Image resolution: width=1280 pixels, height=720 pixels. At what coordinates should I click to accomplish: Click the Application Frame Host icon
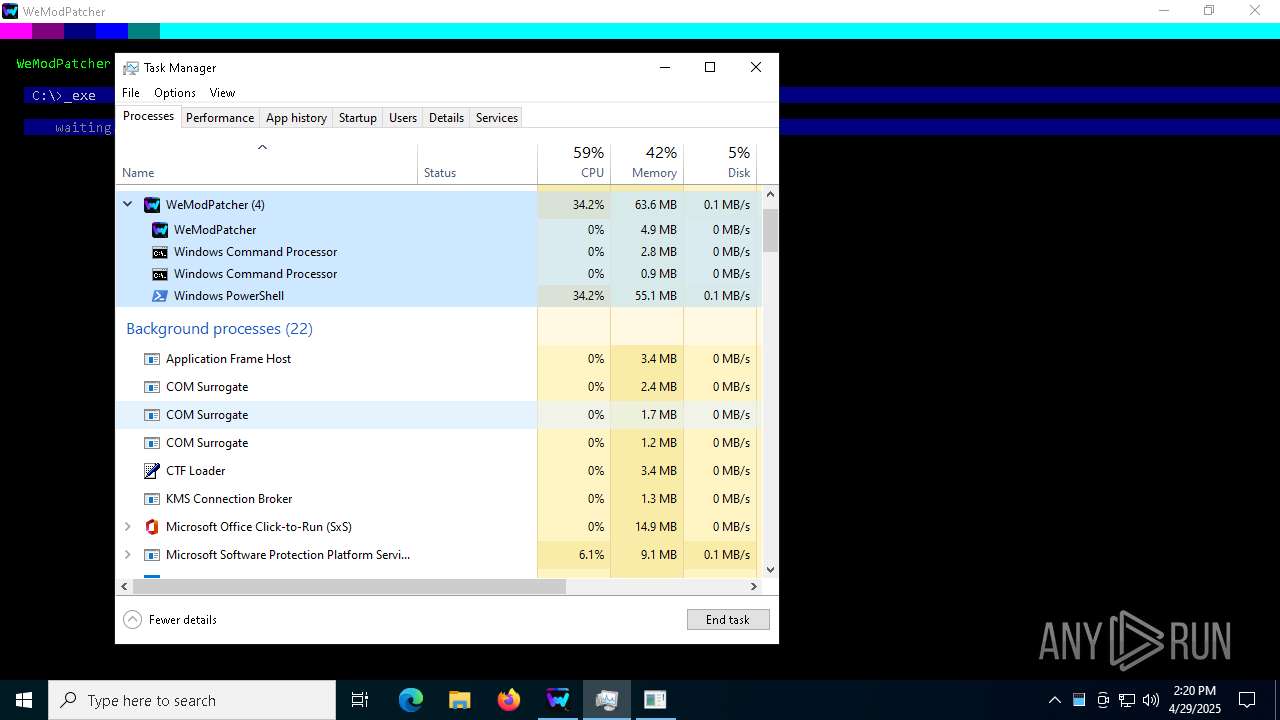[x=152, y=359]
